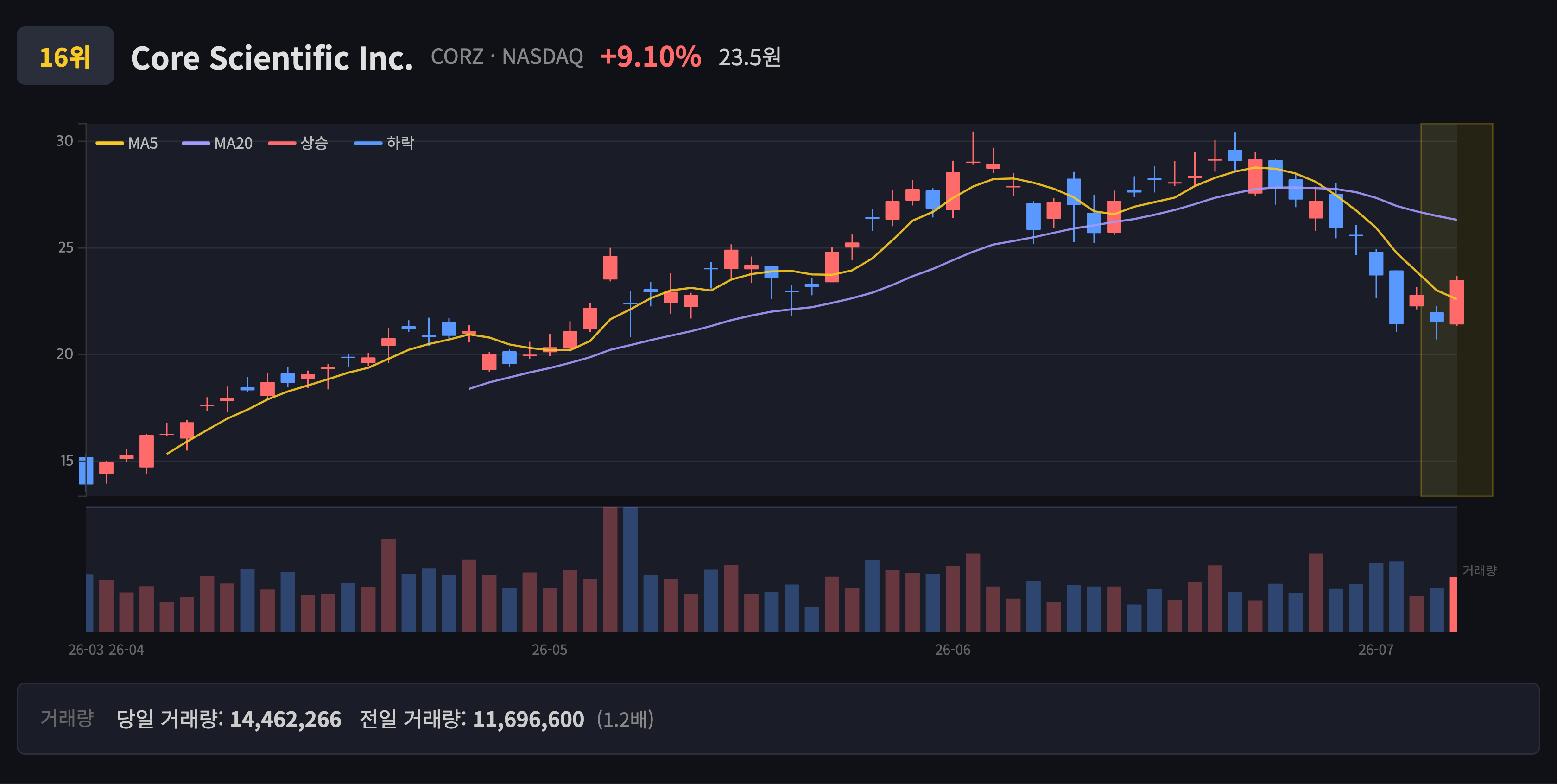Click the 거래량 label beside volume chart
Image resolution: width=1557 pixels, height=784 pixels.
[1479, 570]
